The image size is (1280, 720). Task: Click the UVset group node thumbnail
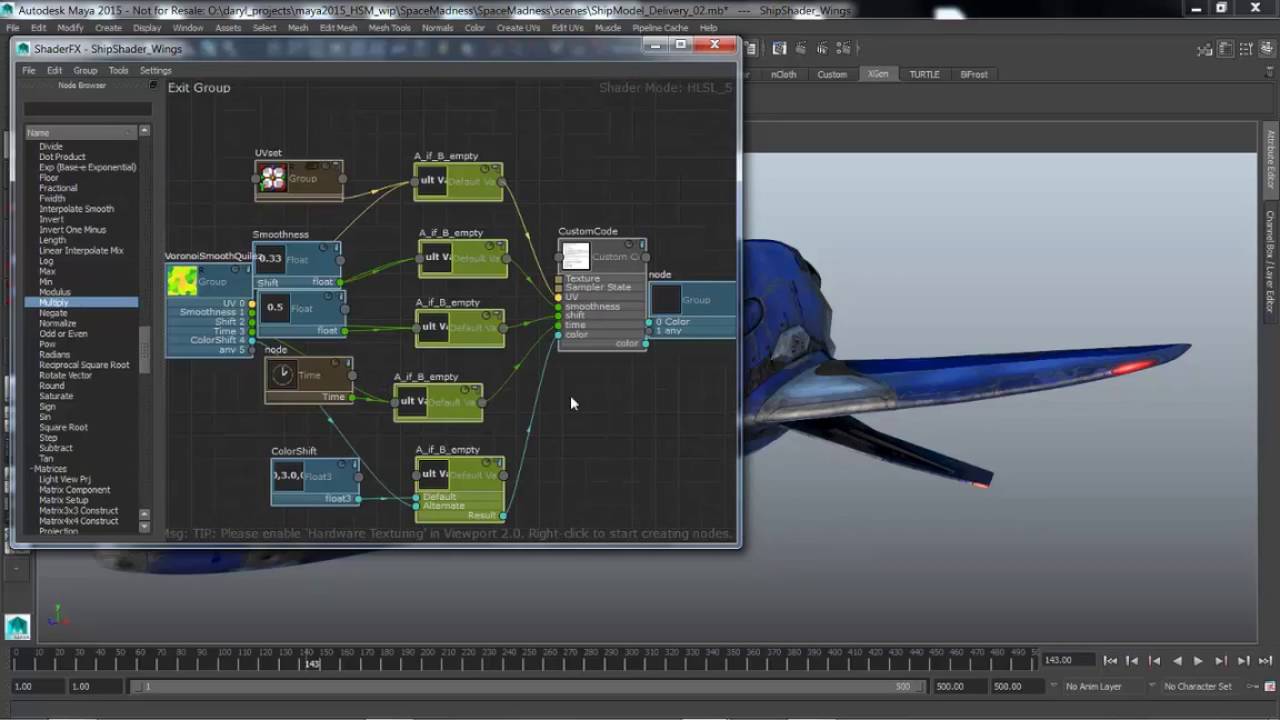point(273,179)
